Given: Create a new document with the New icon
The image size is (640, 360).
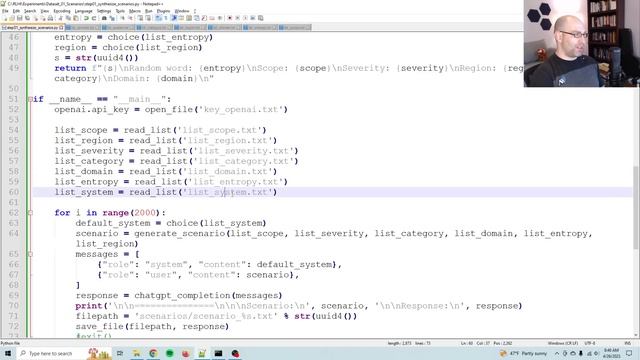Looking at the screenshot, I should (x=5, y=18).
